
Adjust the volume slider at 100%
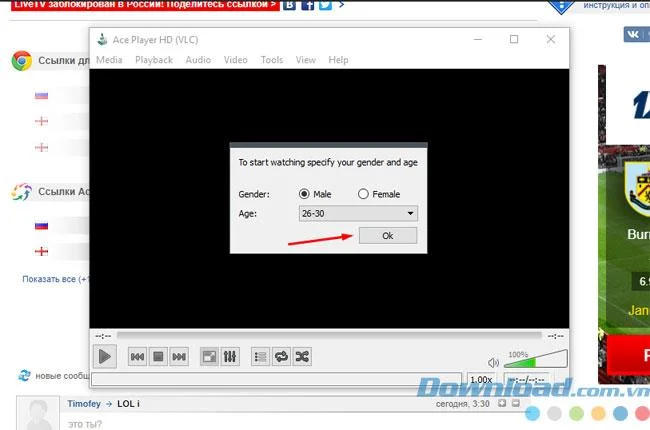click(x=536, y=359)
